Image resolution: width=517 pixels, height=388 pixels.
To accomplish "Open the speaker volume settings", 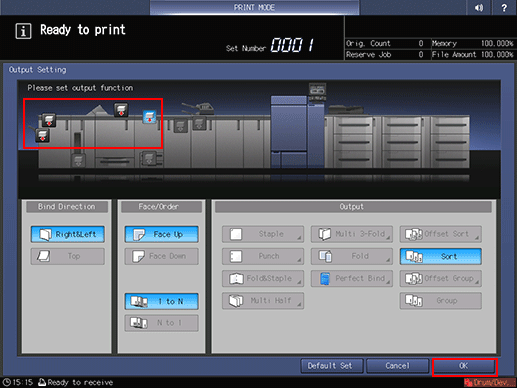I will click(x=479, y=7).
